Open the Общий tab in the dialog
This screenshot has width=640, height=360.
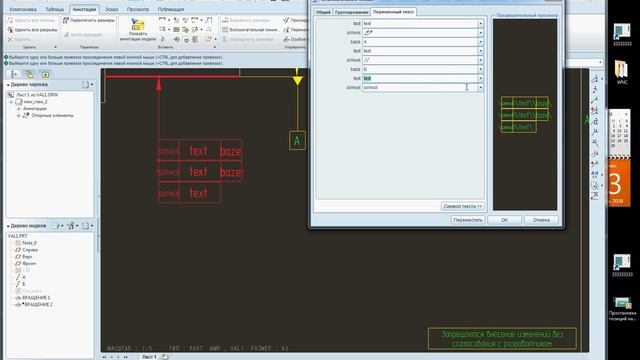pos(323,12)
